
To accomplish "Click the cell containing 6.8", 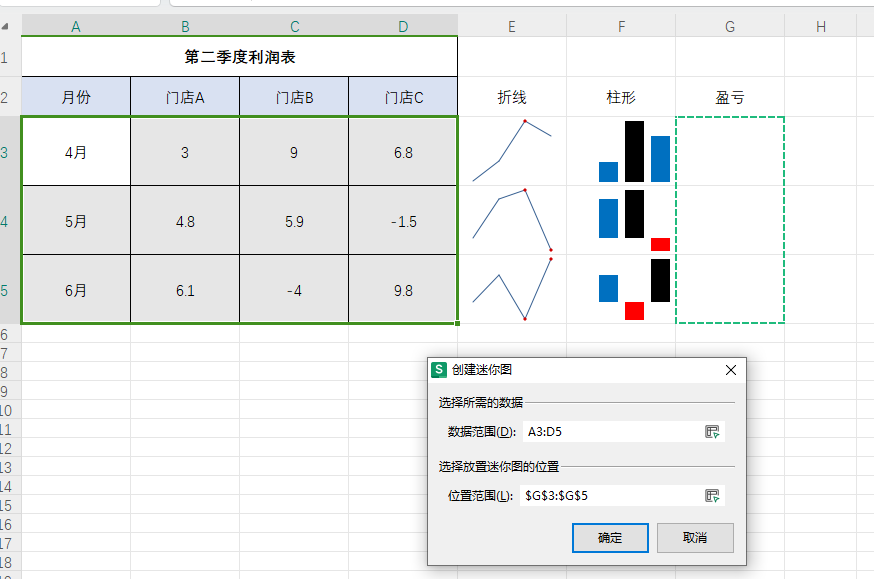I will click(x=404, y=152).
